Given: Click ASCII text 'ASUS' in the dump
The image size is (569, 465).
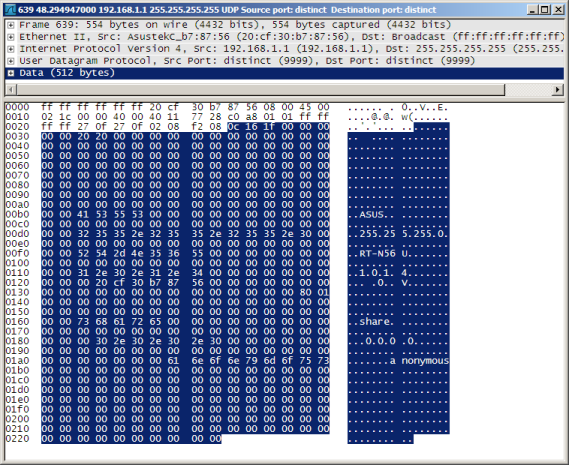Looking at the screenshot, I should pos(372,215).
